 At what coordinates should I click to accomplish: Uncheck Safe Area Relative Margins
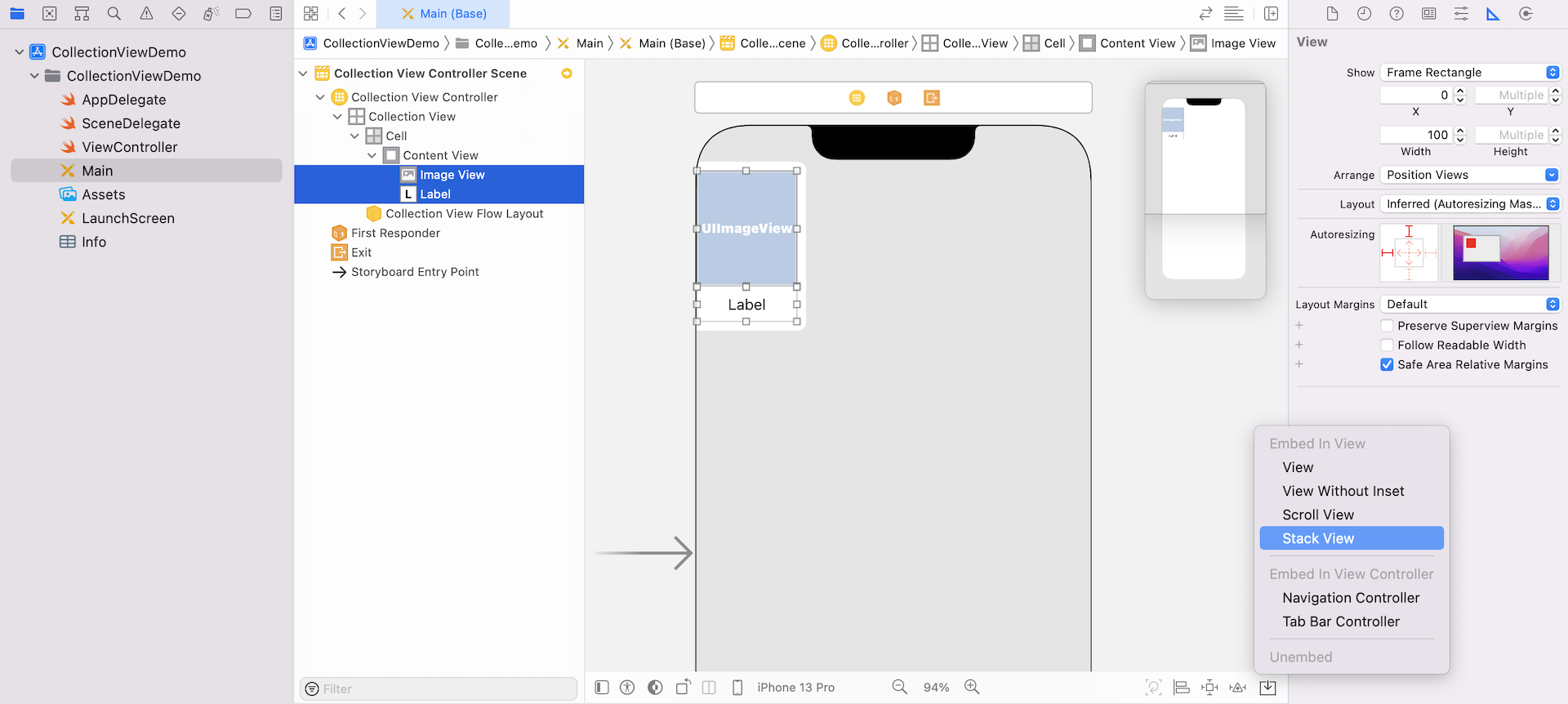click(1387, 365)
